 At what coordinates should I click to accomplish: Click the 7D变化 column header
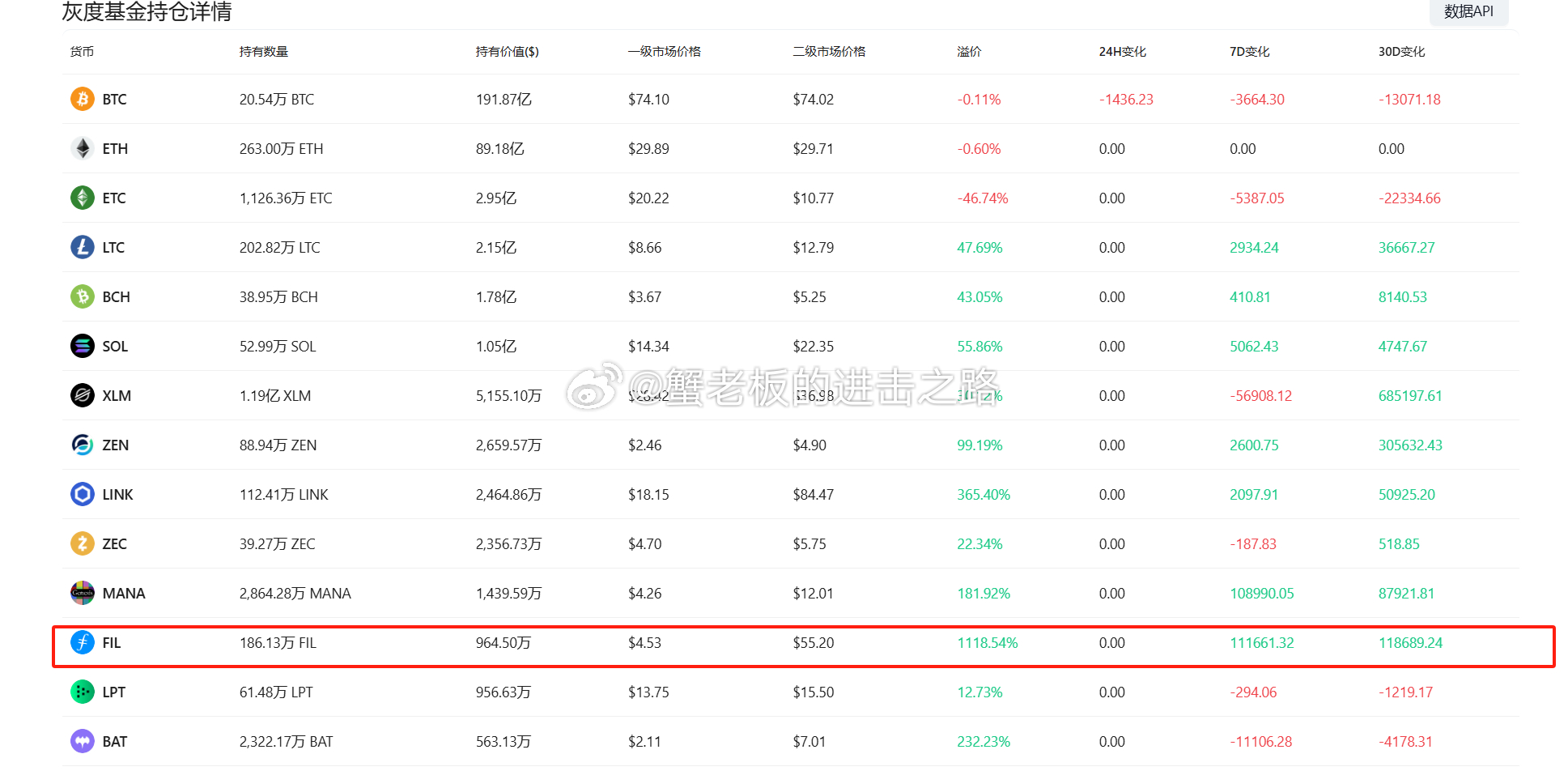coord(1250,51)
